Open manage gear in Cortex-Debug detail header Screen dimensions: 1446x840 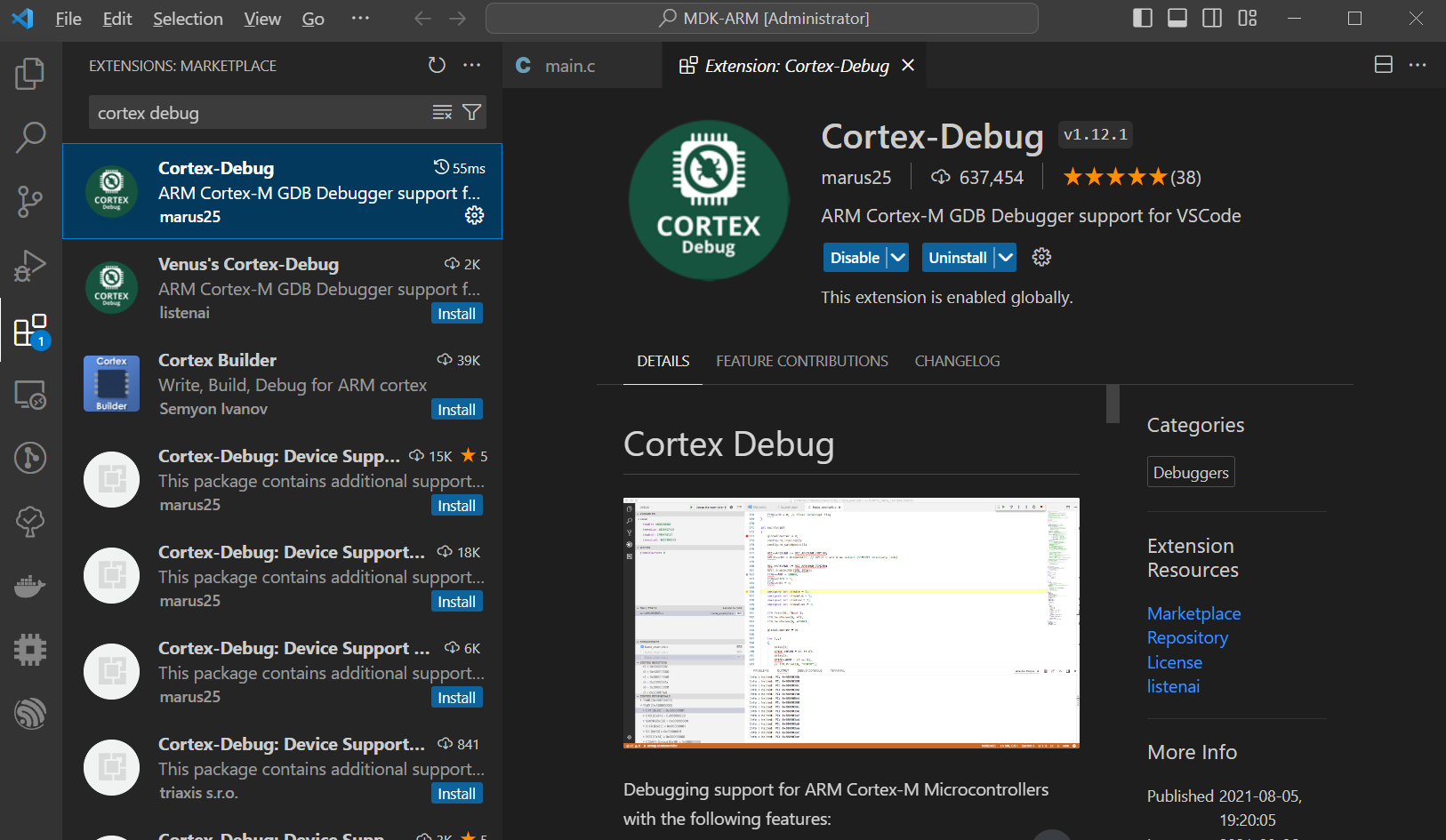tap(1041, 257)
